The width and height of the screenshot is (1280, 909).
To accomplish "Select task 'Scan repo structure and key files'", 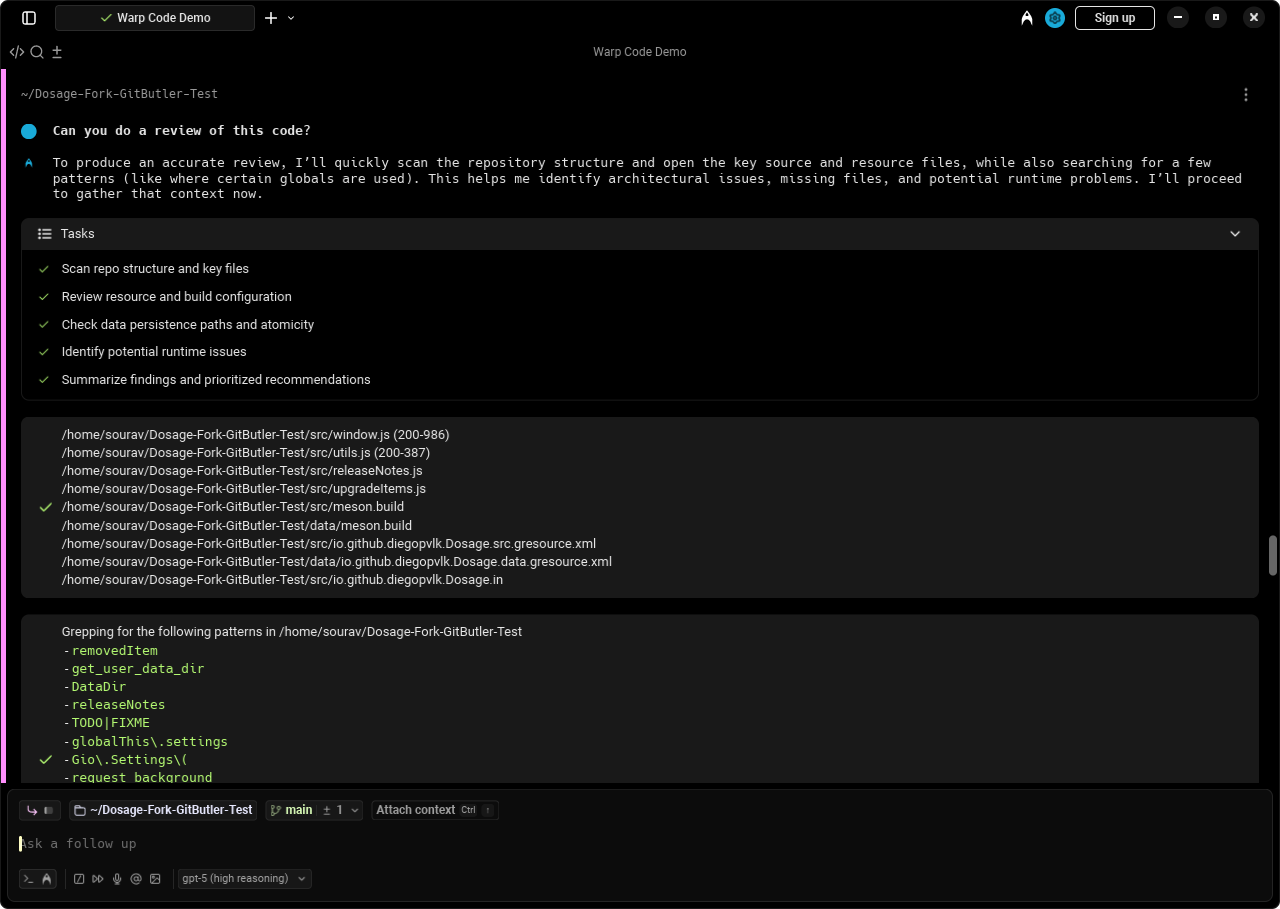I will pyautogui.click(x=155, y=269).
